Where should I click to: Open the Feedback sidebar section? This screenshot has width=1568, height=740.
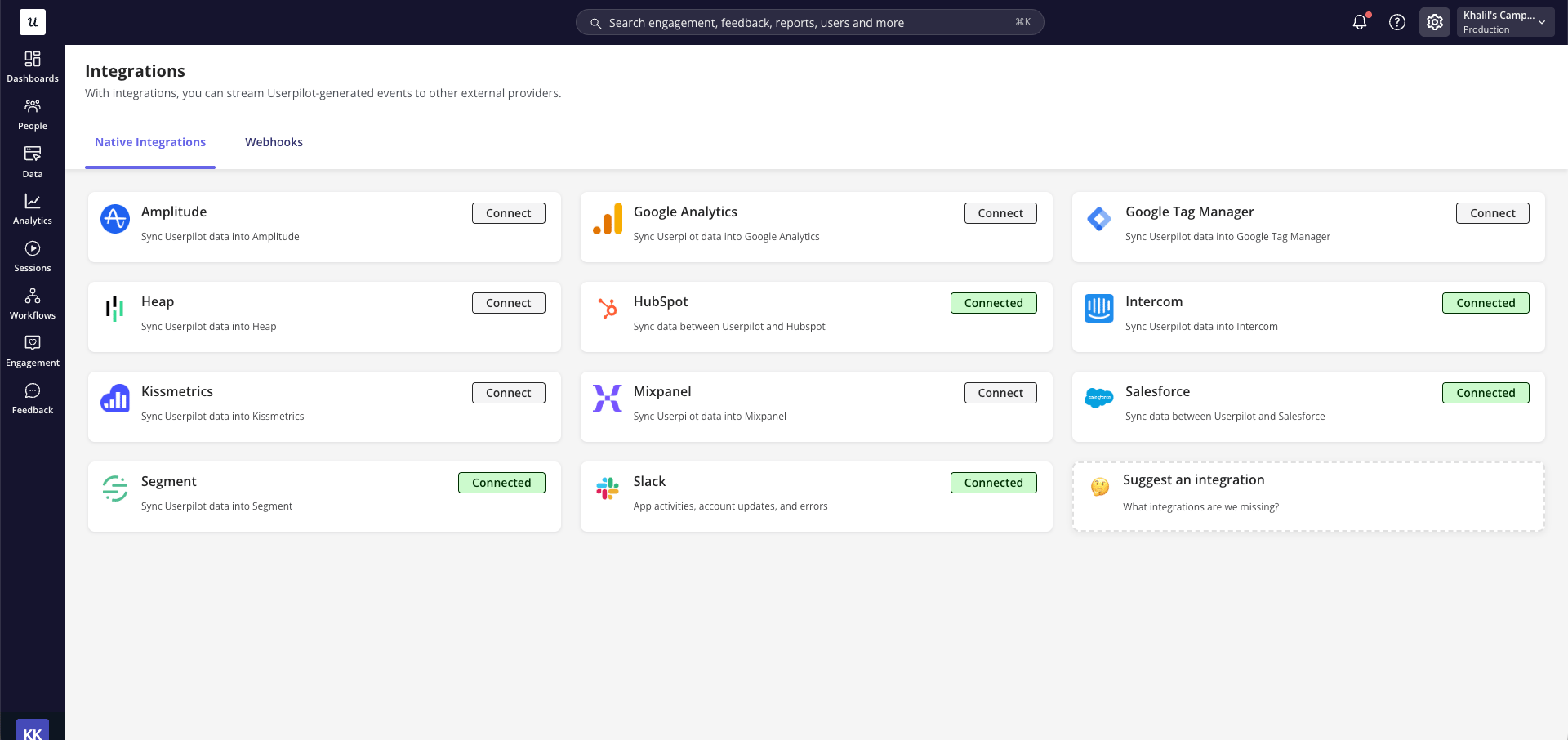(33, 399)
